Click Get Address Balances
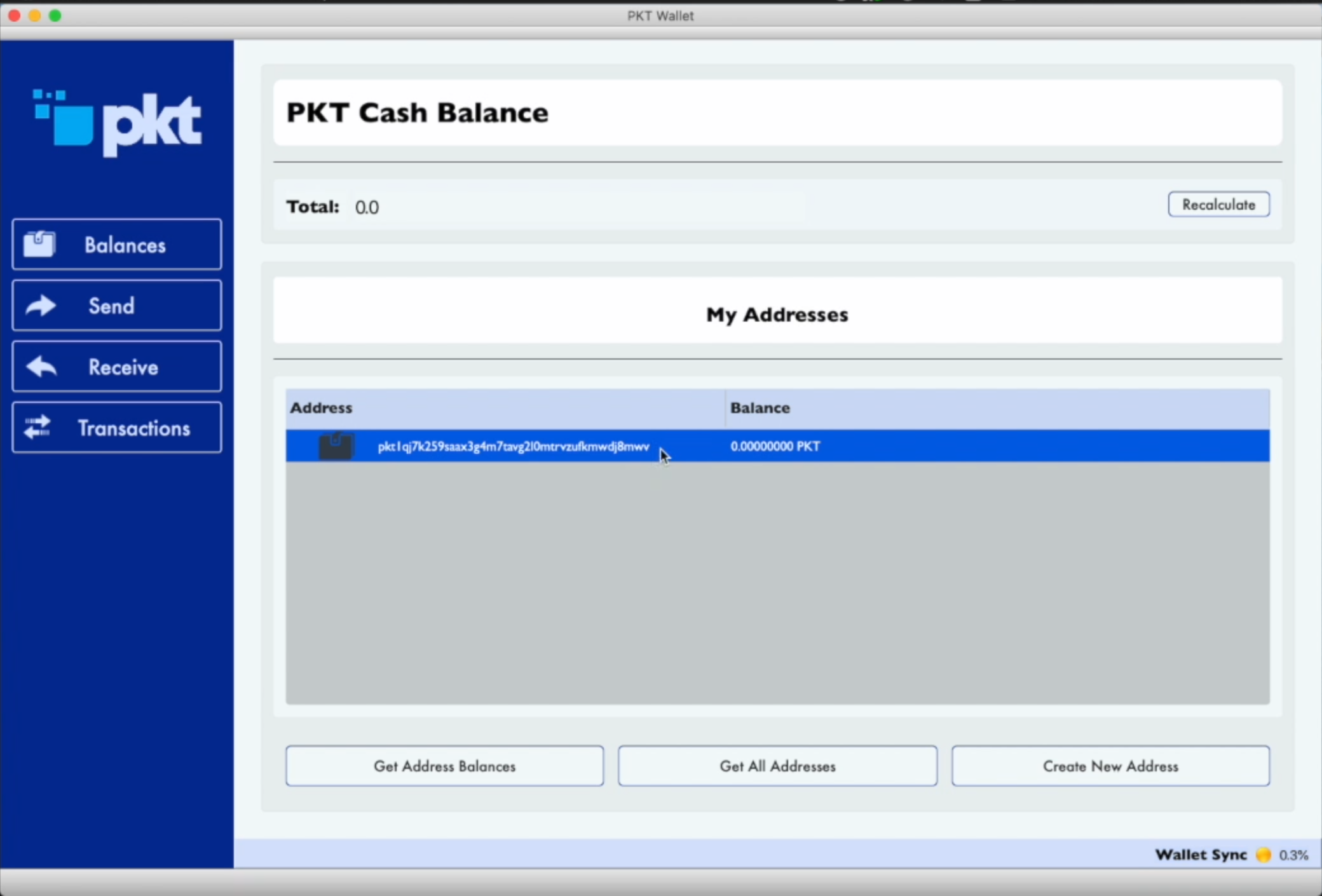The height and width of the screenshot is (896, 1322). [444, 766]
